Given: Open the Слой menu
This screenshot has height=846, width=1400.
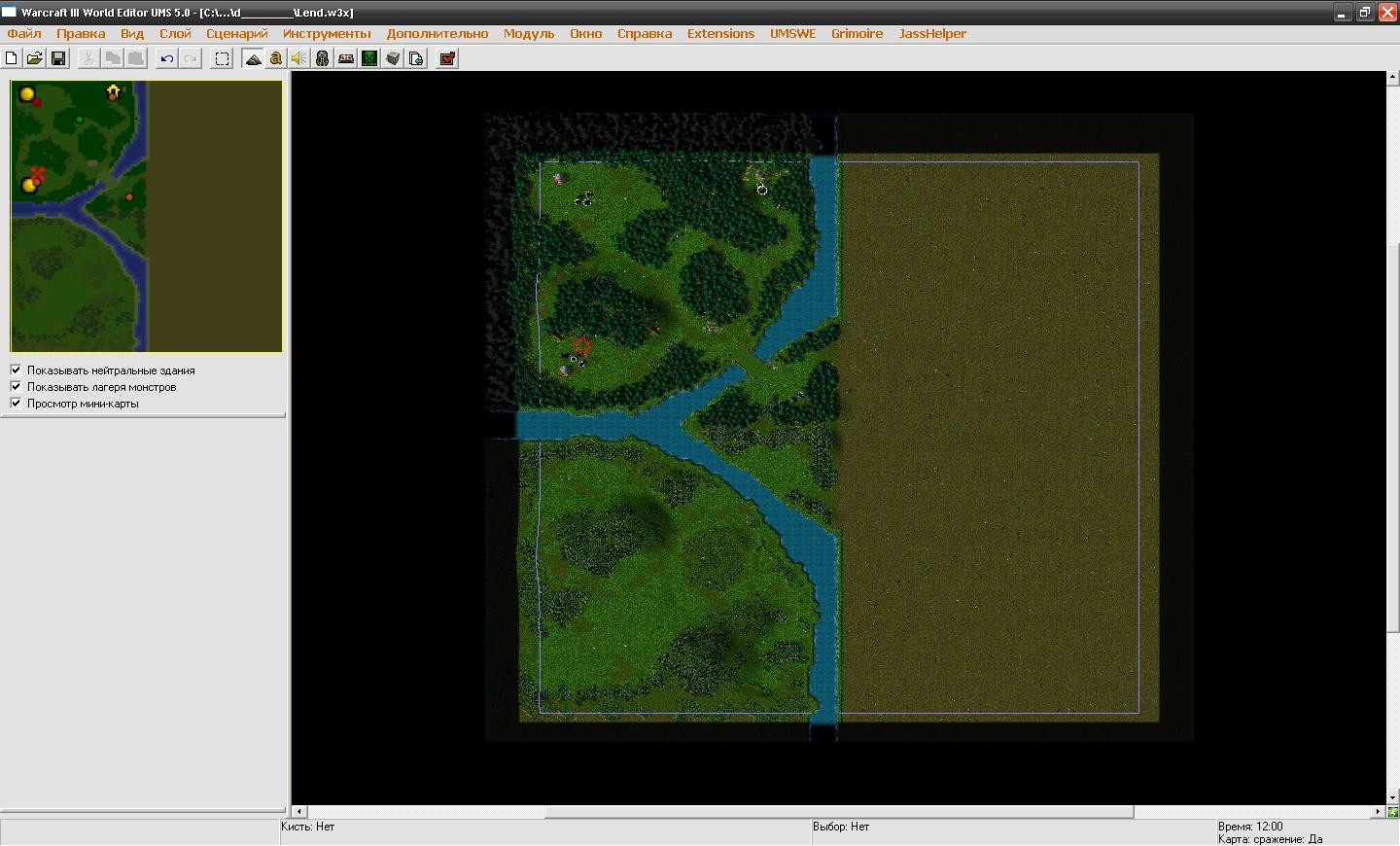Looking at the screenshot, I should pyautogui.click(x=175, y=33).
